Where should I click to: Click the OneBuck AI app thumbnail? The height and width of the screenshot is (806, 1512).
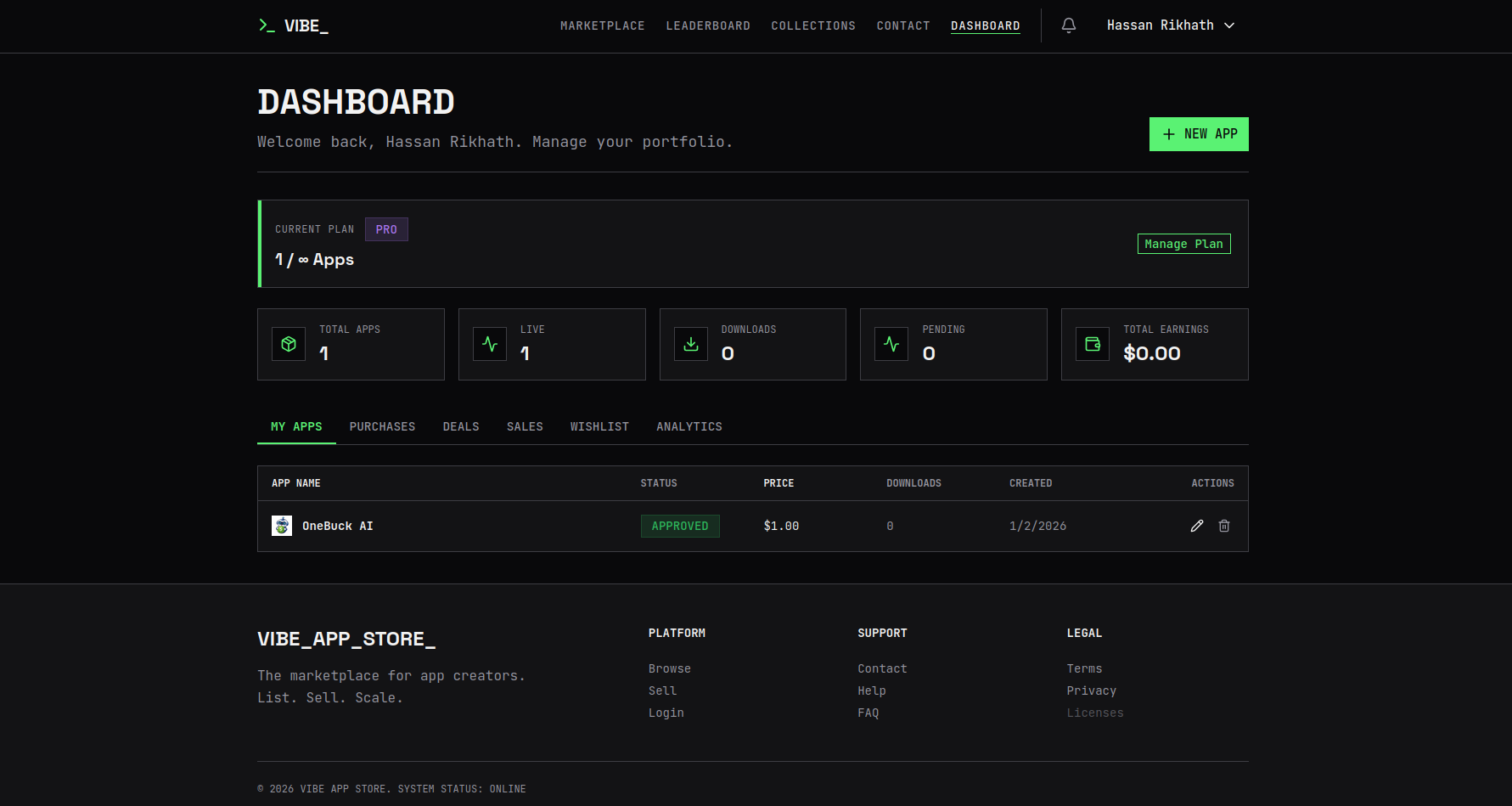(x=282, y=526)
